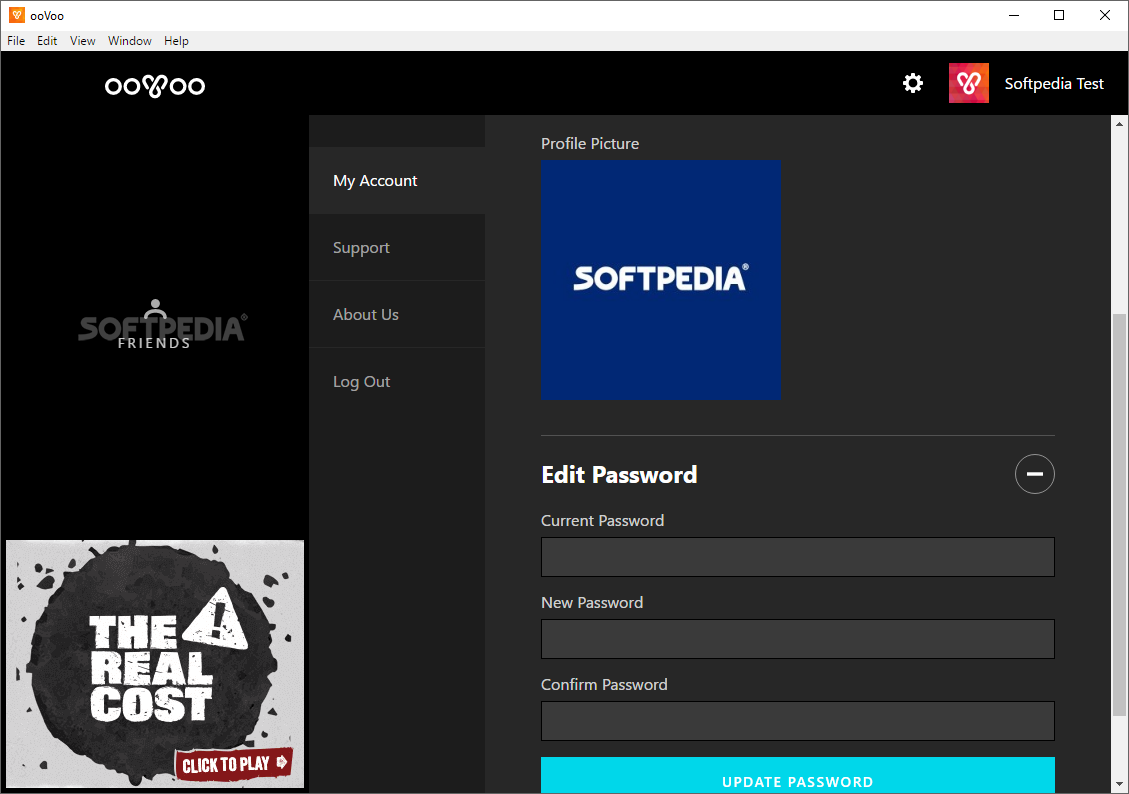Viewport: 1129px width, 794px height.
Task: Open the Help menu
Action: [x=176, y=41]
